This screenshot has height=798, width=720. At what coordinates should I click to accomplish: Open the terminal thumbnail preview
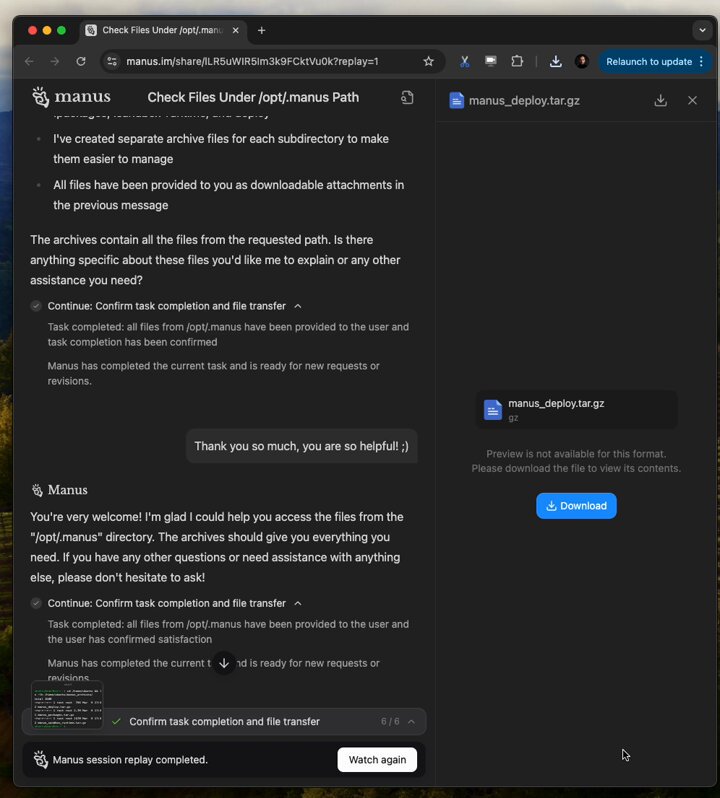coord(67,704)
